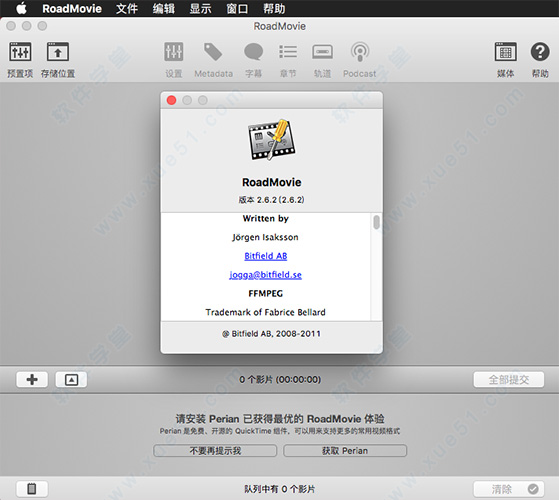Click the RoadMovie app icon in About dialog
The width and height of the screenshot is (559, 500).
[x=272, y=140]
